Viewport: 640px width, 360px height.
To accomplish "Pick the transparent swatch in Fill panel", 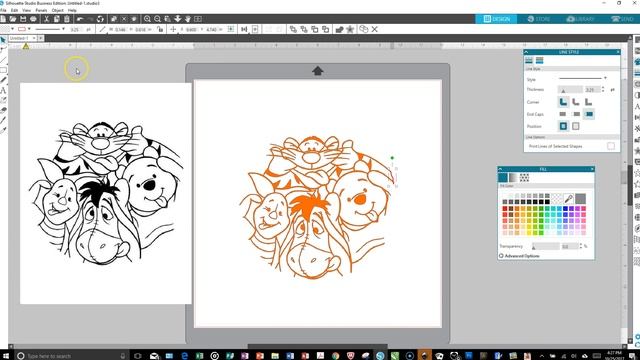I will tap(556, 199).
